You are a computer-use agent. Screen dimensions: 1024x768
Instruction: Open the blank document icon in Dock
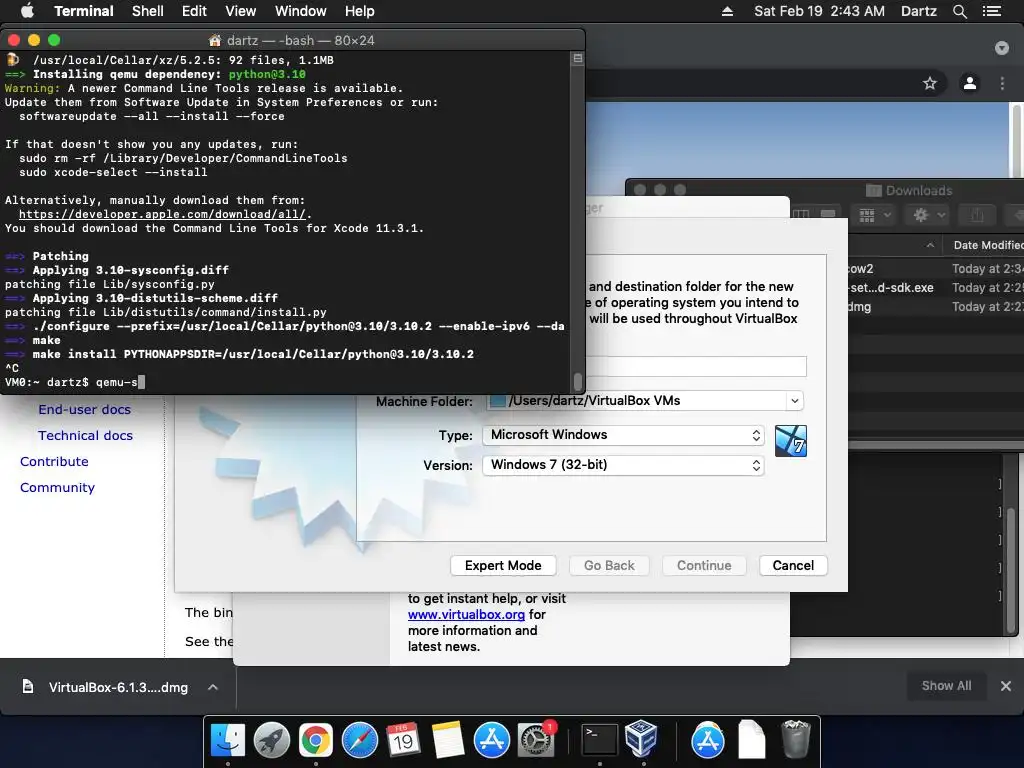pos(752,739)
